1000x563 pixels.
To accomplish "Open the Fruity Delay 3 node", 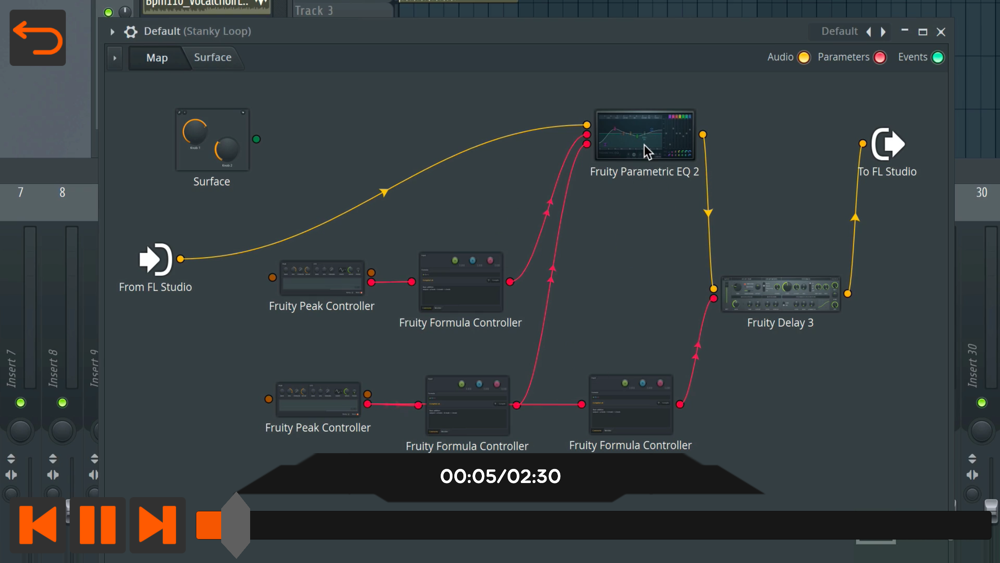I will click(781, 295).
